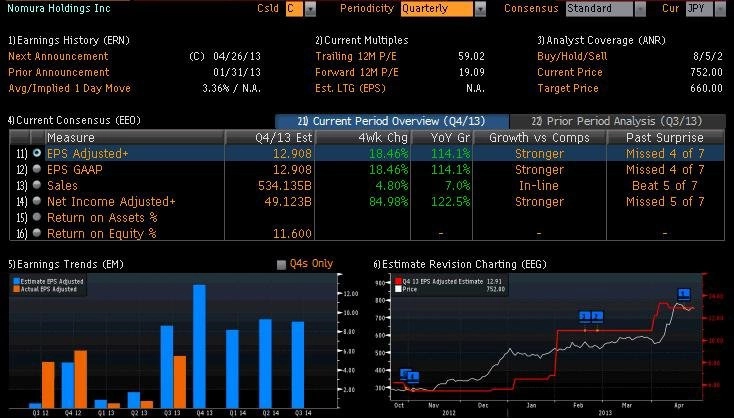Click Trailing 12M P/E value 59.02
The image size is (734, 418).
[471, 56]
